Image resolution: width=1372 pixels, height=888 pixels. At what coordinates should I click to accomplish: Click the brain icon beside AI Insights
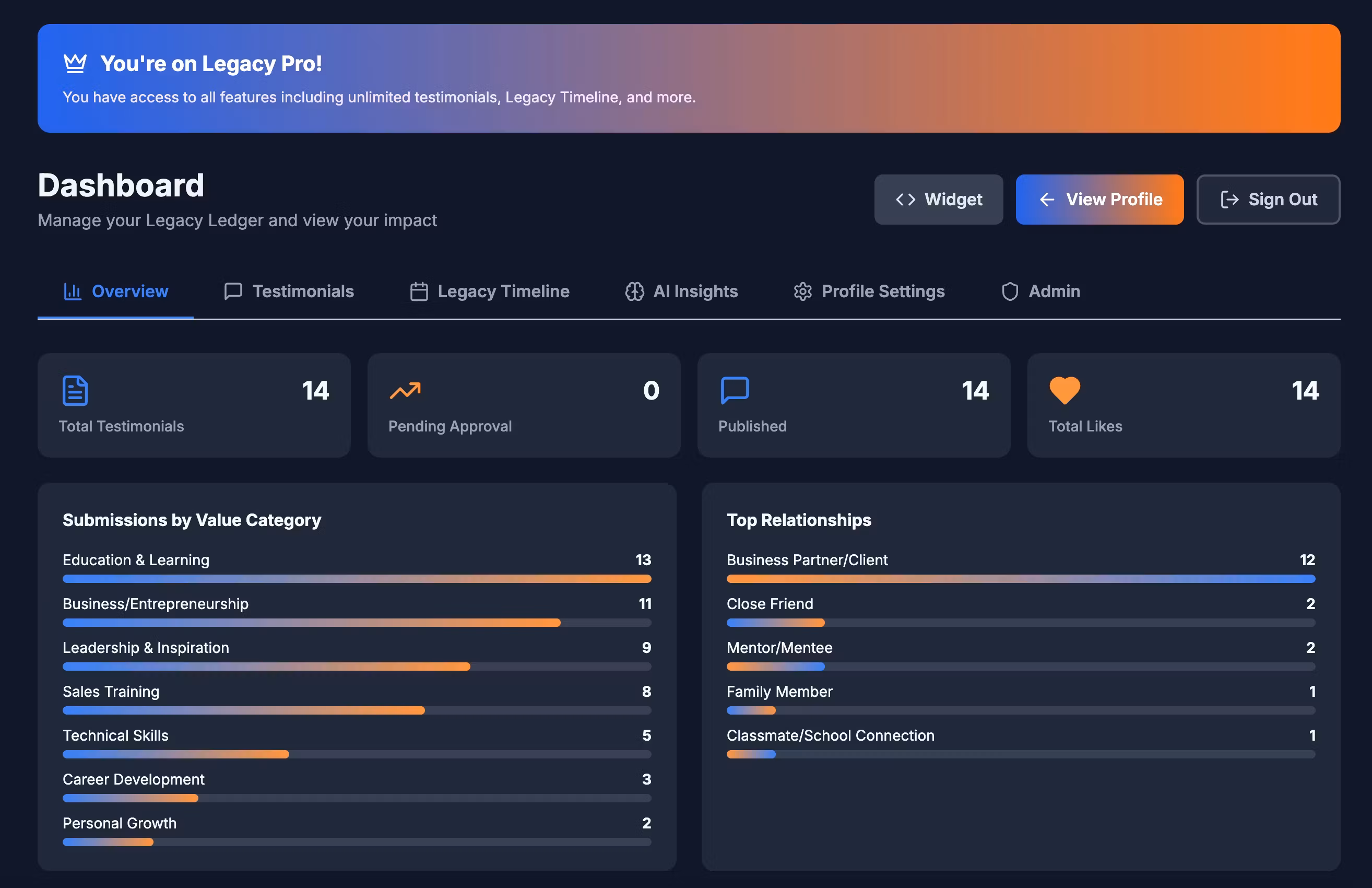[x=634, y=292]
